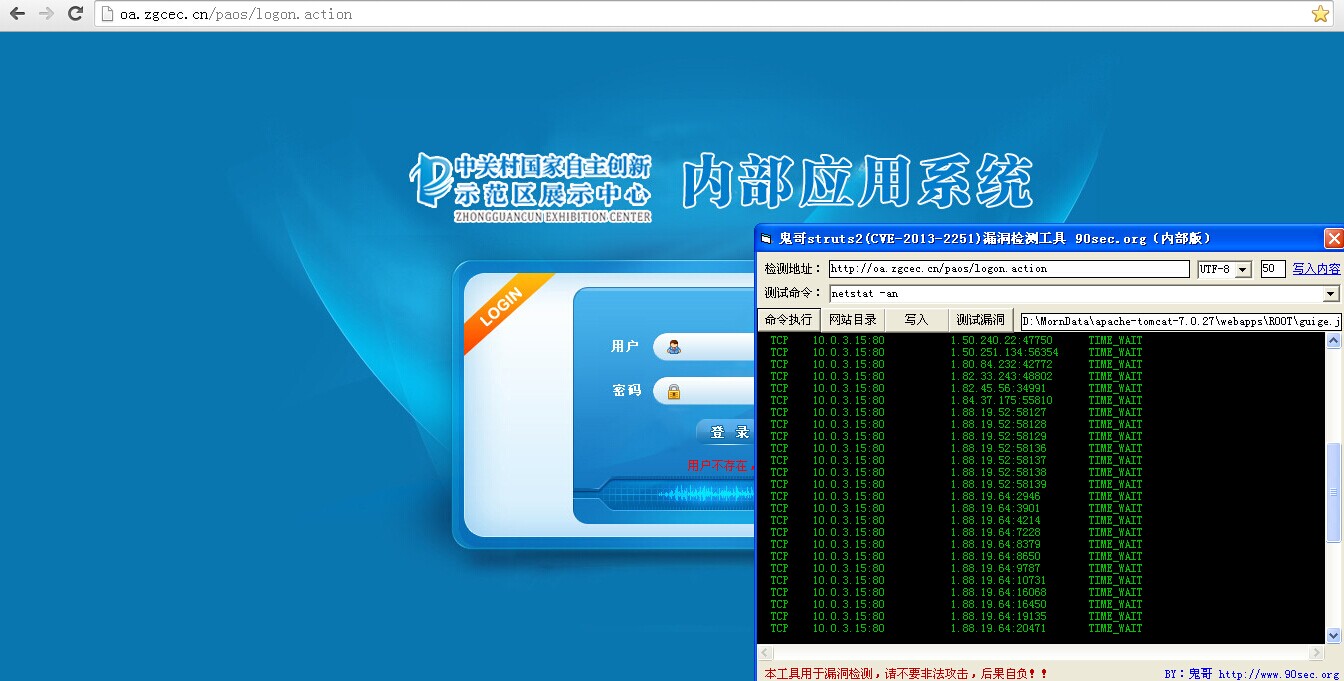Viewport: 1344px width, 681px height.
Task: Click the horizontal scrollbar left arrow
Action: (x=765, y=652)
